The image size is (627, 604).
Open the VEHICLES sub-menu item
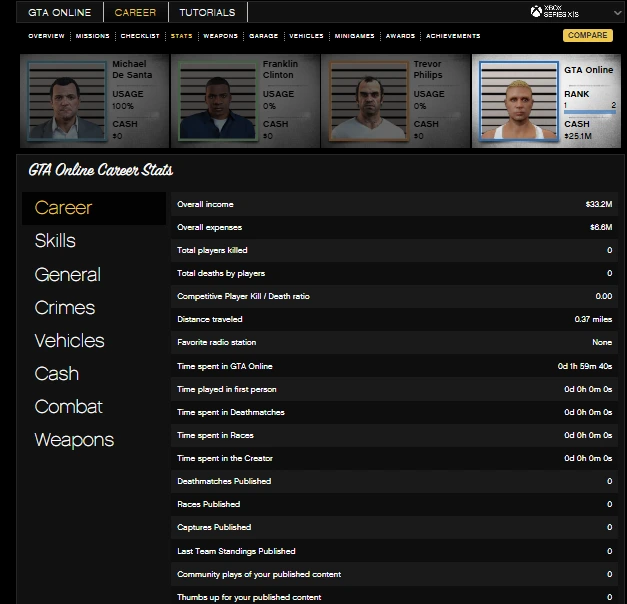click(x=306, y=36)
